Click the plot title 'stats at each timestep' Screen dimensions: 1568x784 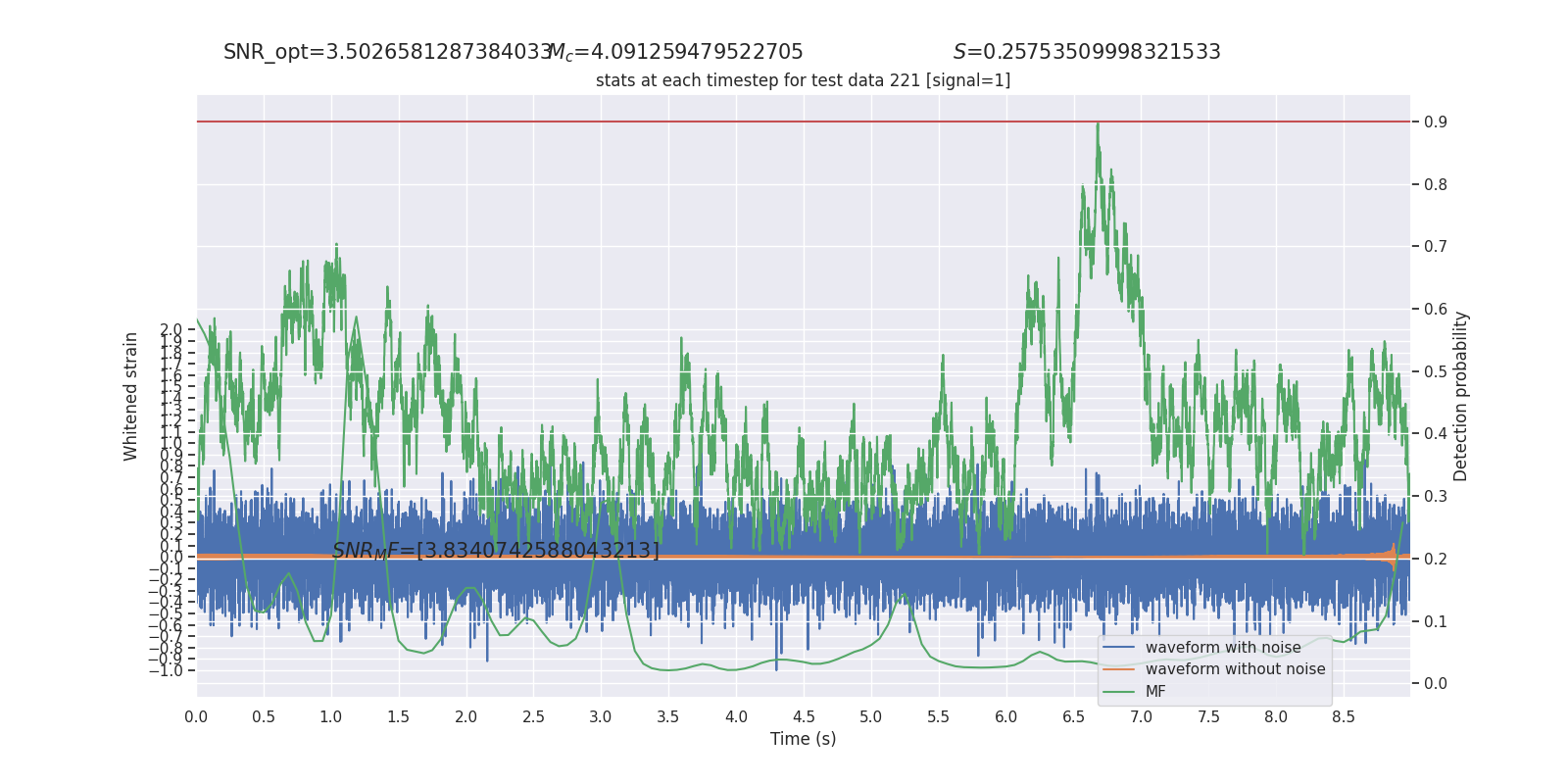[x=803, y=80]
